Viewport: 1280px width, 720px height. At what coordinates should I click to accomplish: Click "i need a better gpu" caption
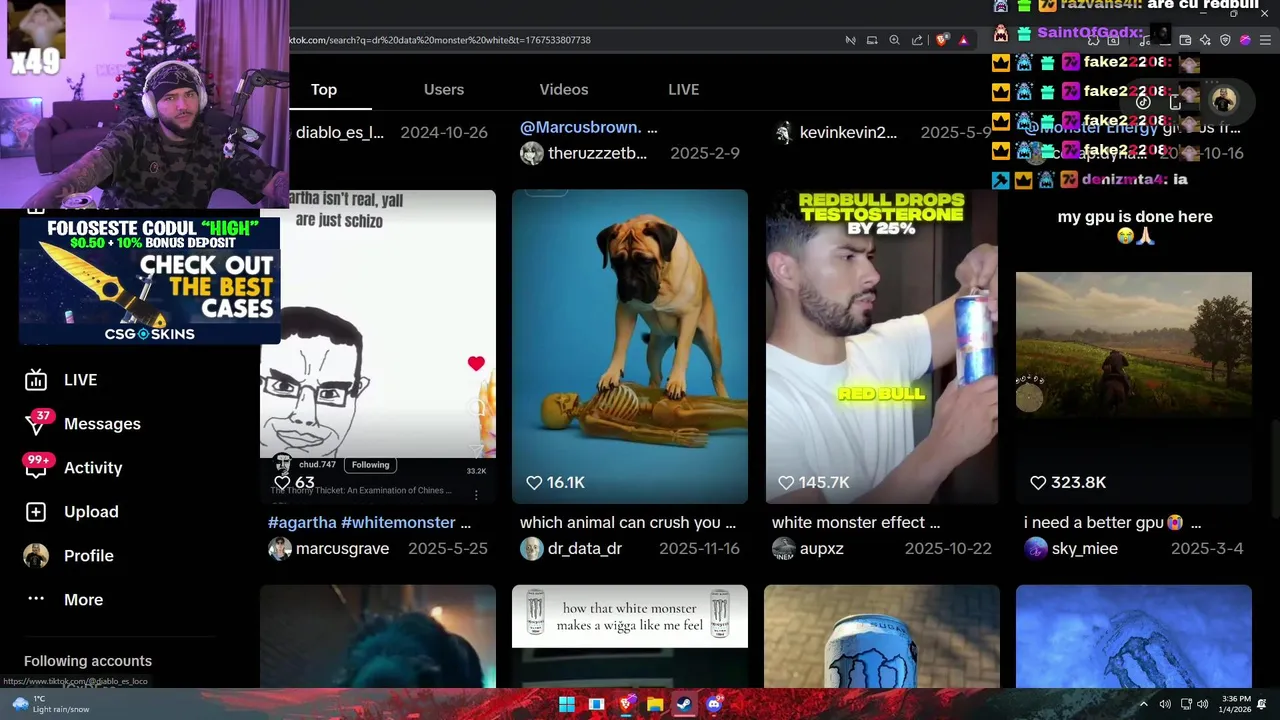pos(1112,522)
